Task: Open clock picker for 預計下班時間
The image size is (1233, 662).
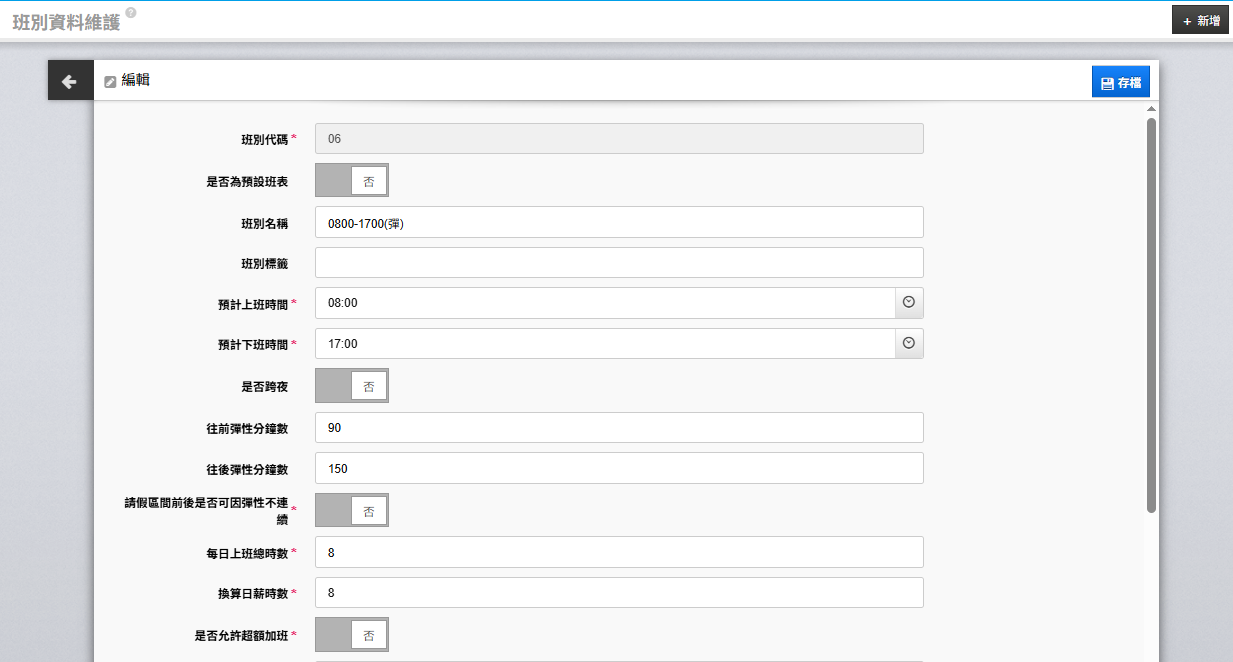Action: click(909, 343)
